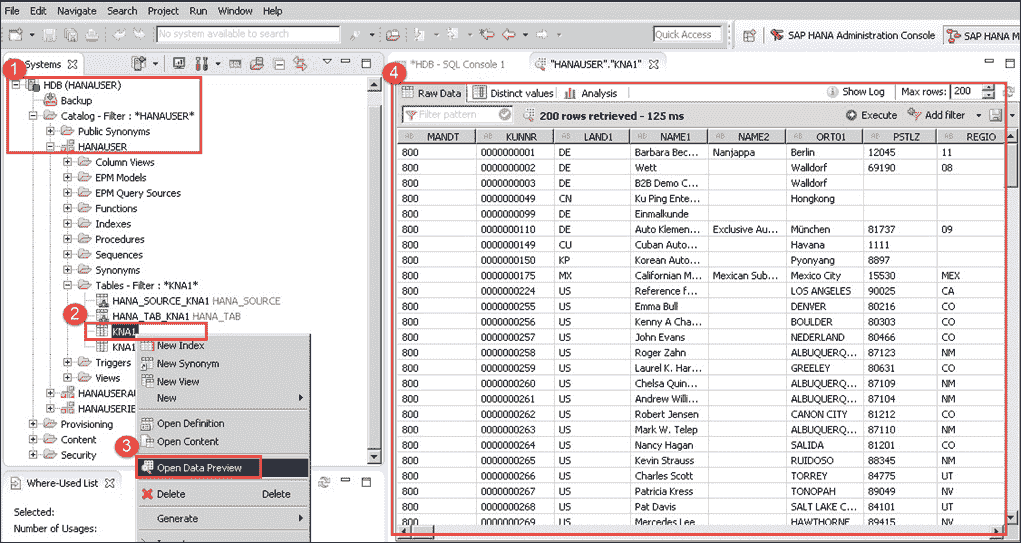Click refresh icon beside Max rows field
The image size is (1021, 543).
(1010, 93)
